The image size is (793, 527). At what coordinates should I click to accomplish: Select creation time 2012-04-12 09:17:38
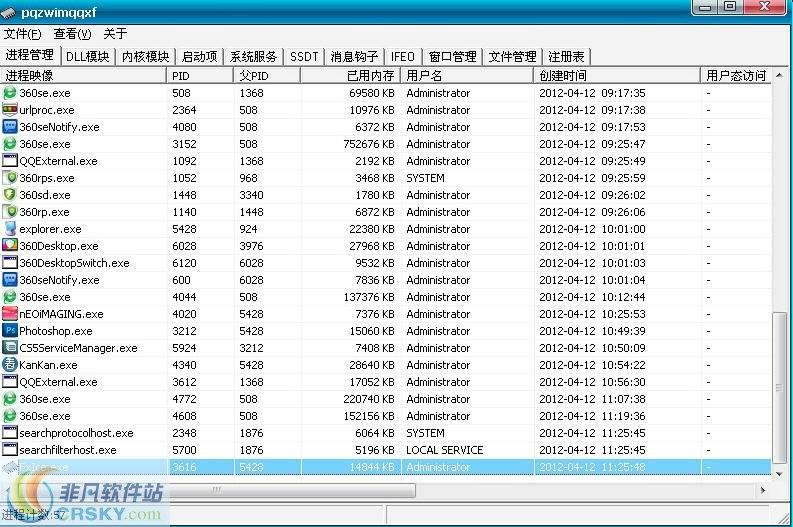pos(592,110)
